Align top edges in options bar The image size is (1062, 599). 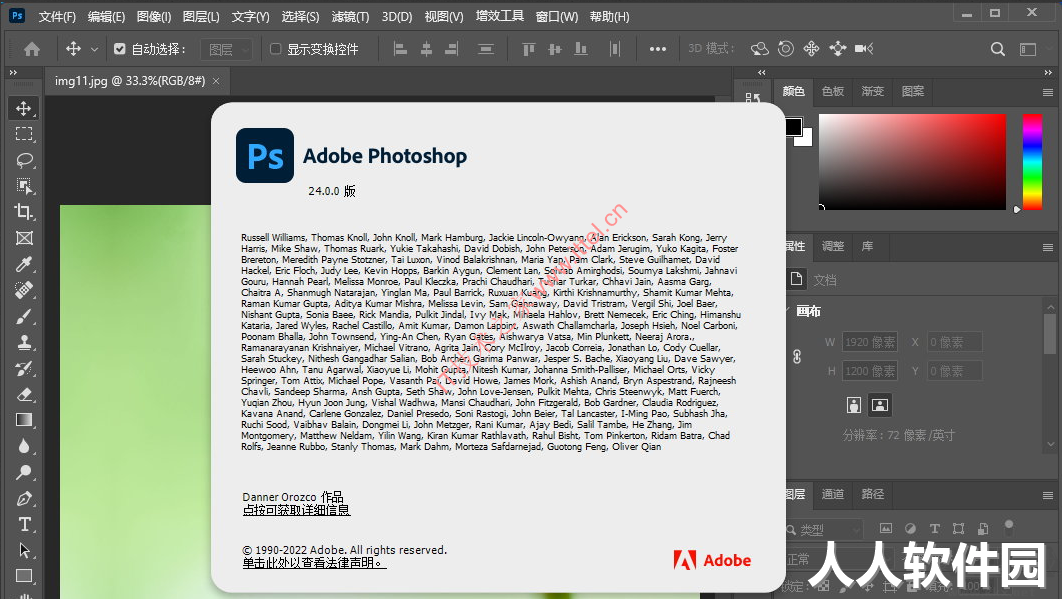point(529,49)
